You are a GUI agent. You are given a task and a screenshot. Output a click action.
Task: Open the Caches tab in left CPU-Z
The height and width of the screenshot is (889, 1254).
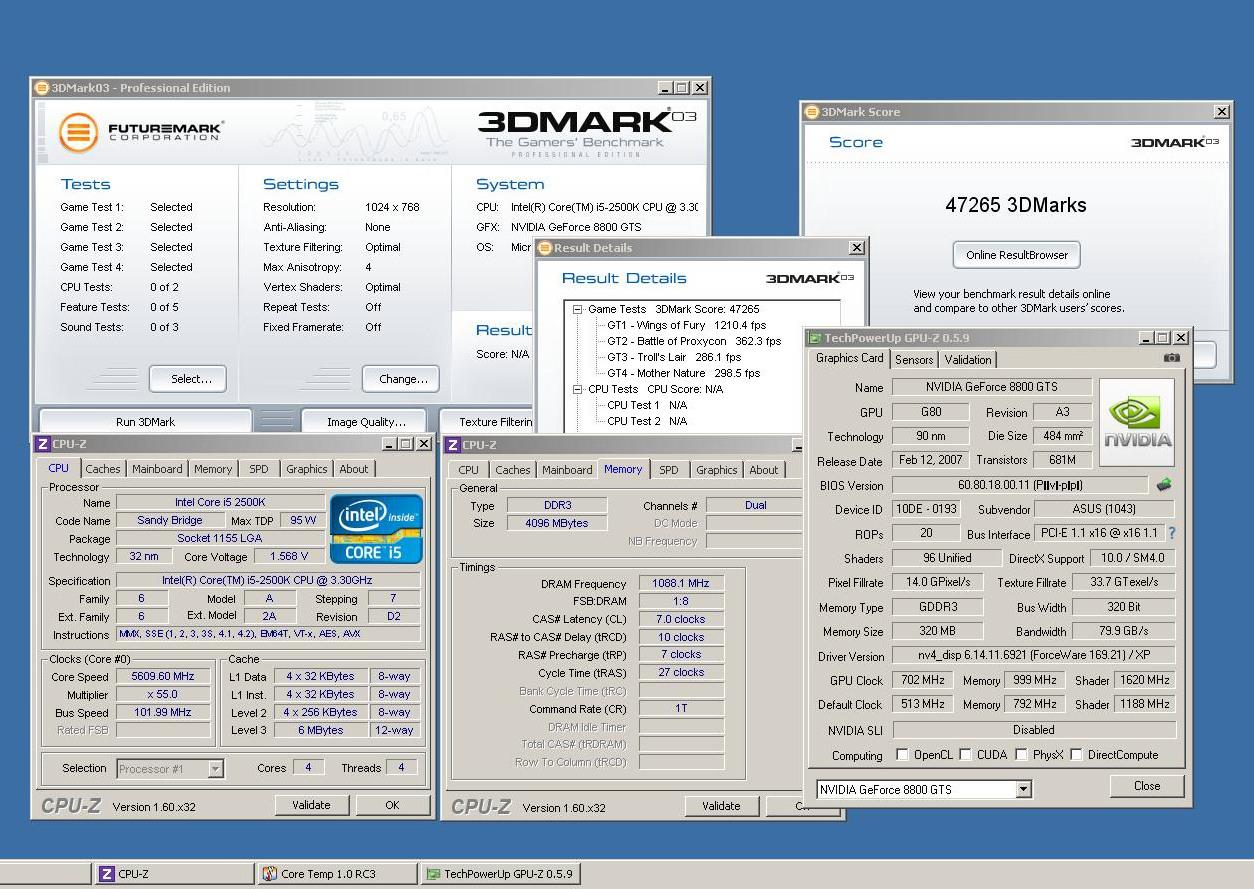(102, 469)
